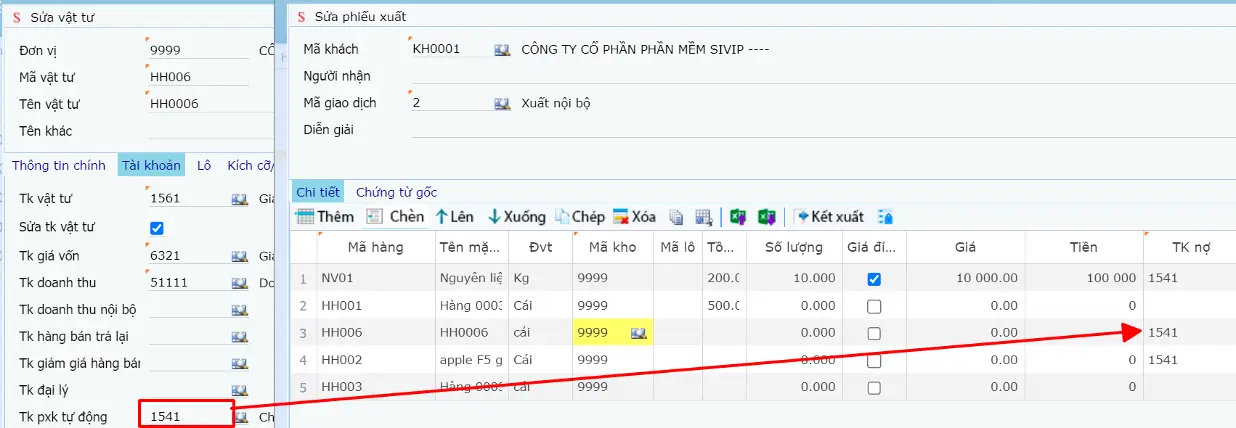This screenshot has width=1236, height=428.
Task: Click the Xuống move down button
Action: click(x=516, y=217)
